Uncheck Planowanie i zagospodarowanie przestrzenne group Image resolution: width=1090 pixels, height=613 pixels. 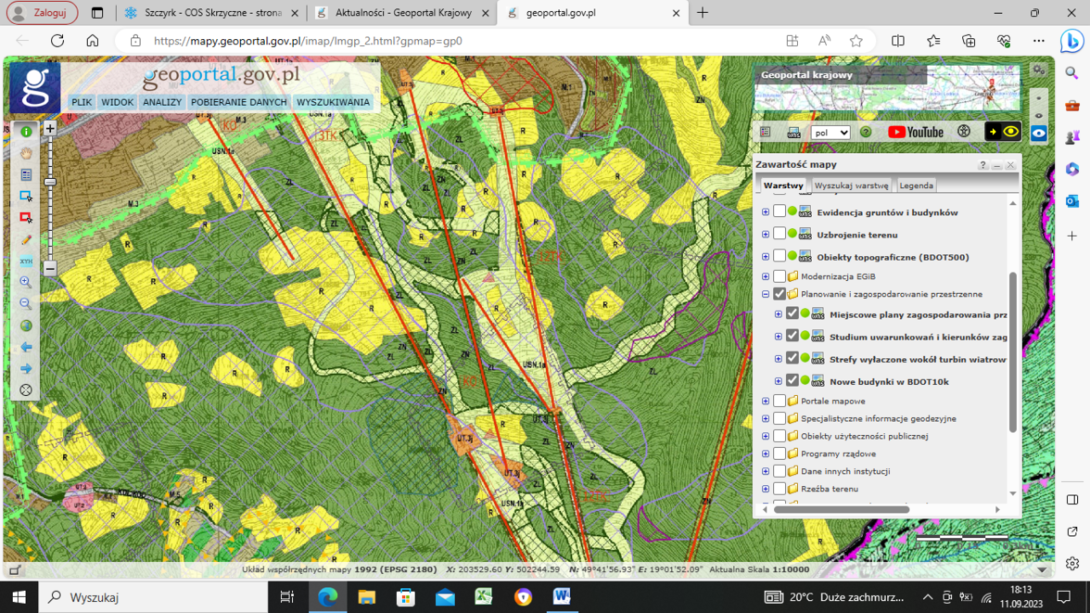coord(779,294)
